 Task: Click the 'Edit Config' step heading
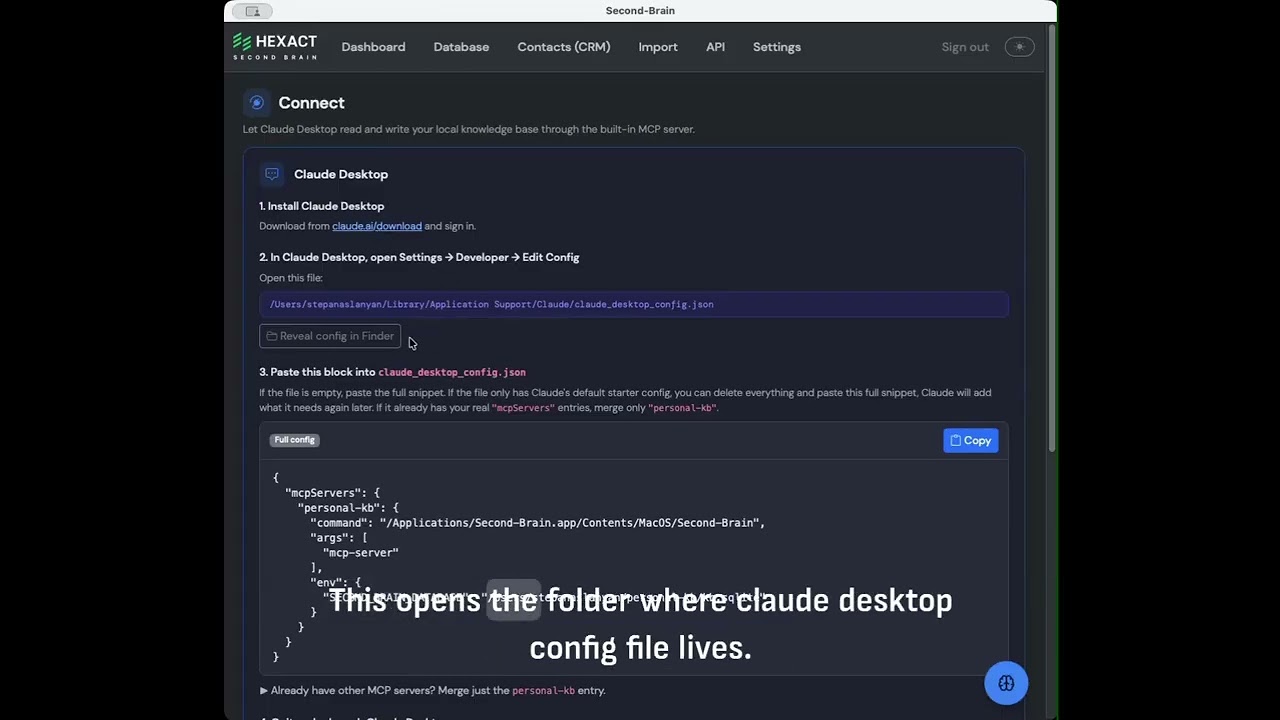click(419, 257)
